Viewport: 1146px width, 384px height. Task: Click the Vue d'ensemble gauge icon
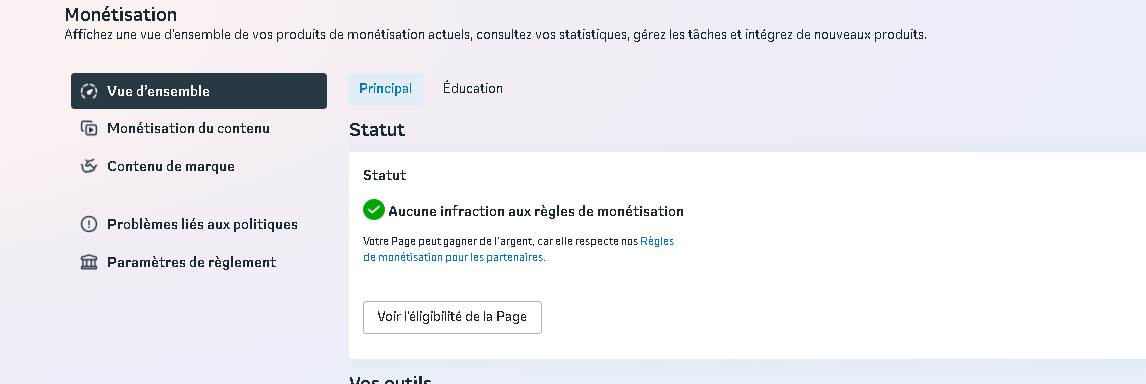89,91
